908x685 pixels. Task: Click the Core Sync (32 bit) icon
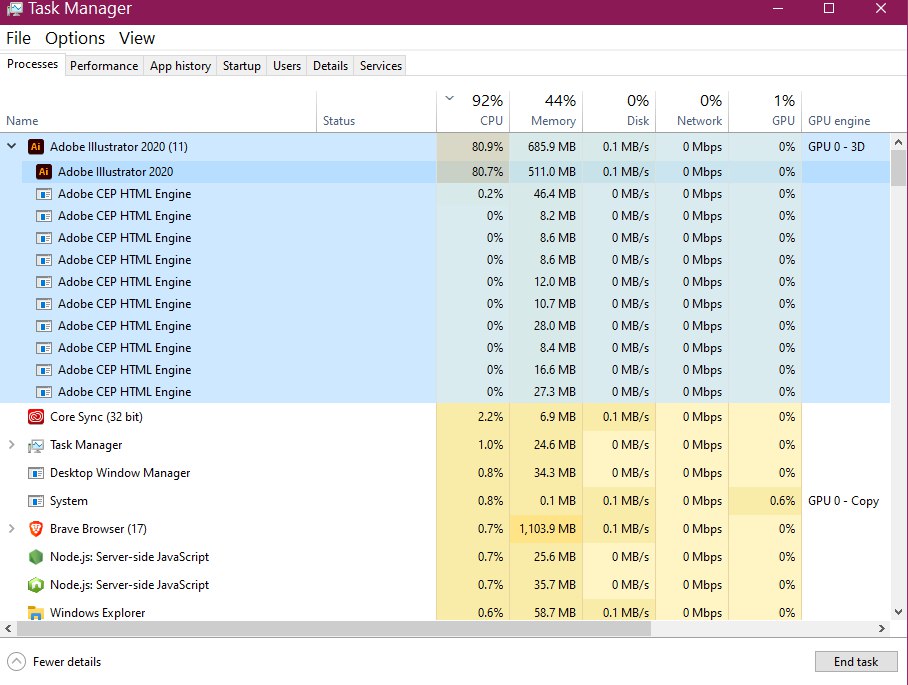(x=36, y=417)
